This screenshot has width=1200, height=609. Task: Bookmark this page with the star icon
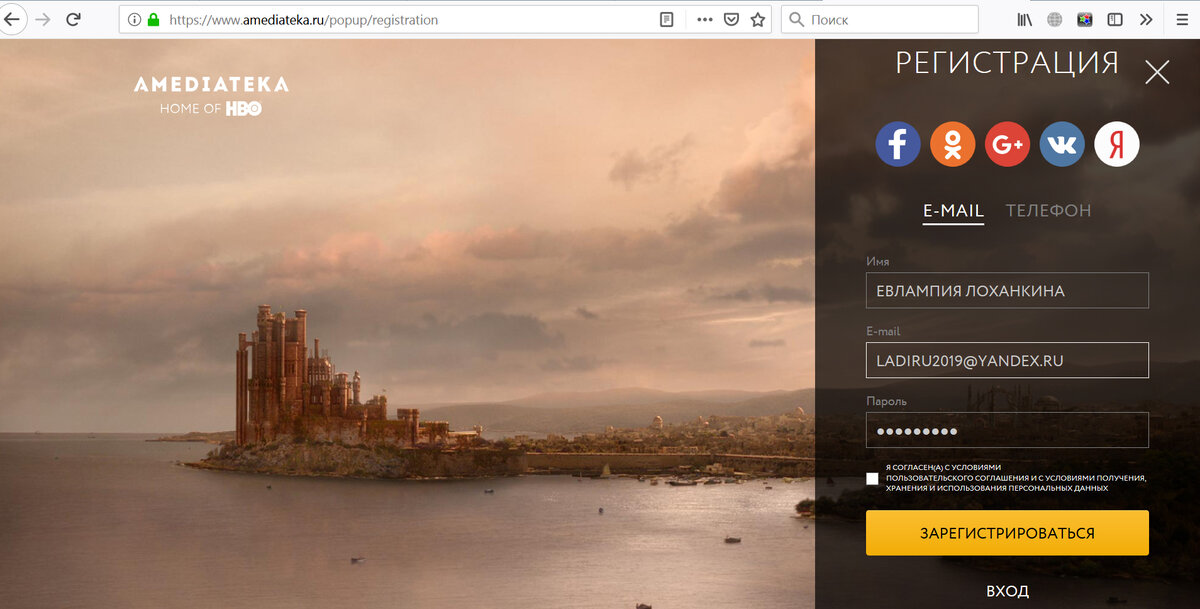pyautogui.click(x=758, y=19)
